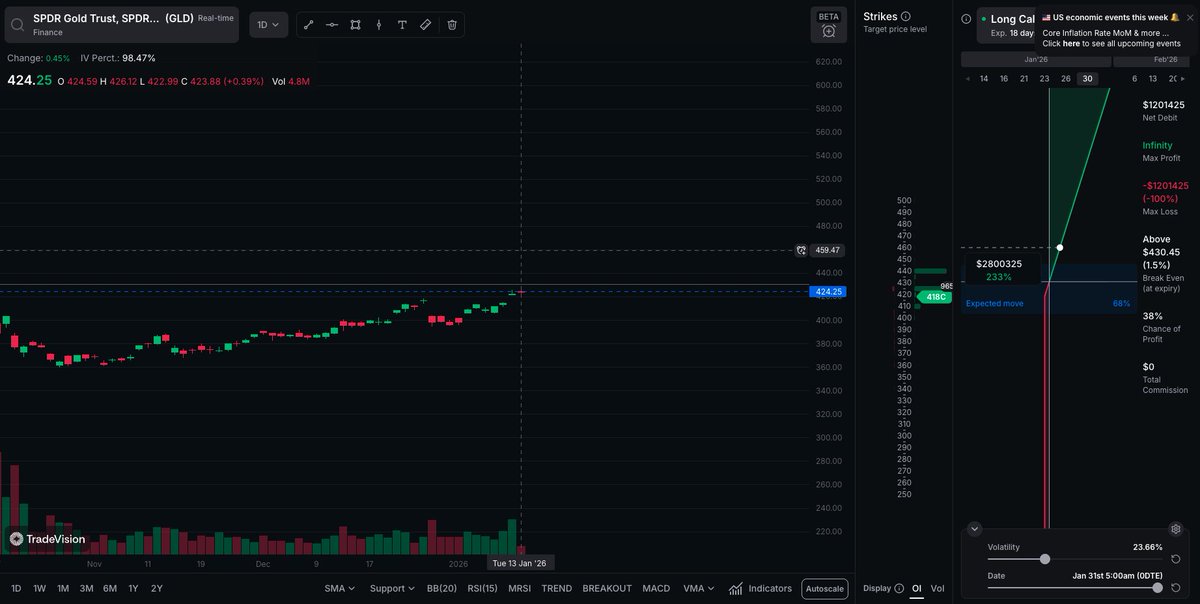
Task: Delete drawings with the trash icon
Action: (x=452, y=25)
